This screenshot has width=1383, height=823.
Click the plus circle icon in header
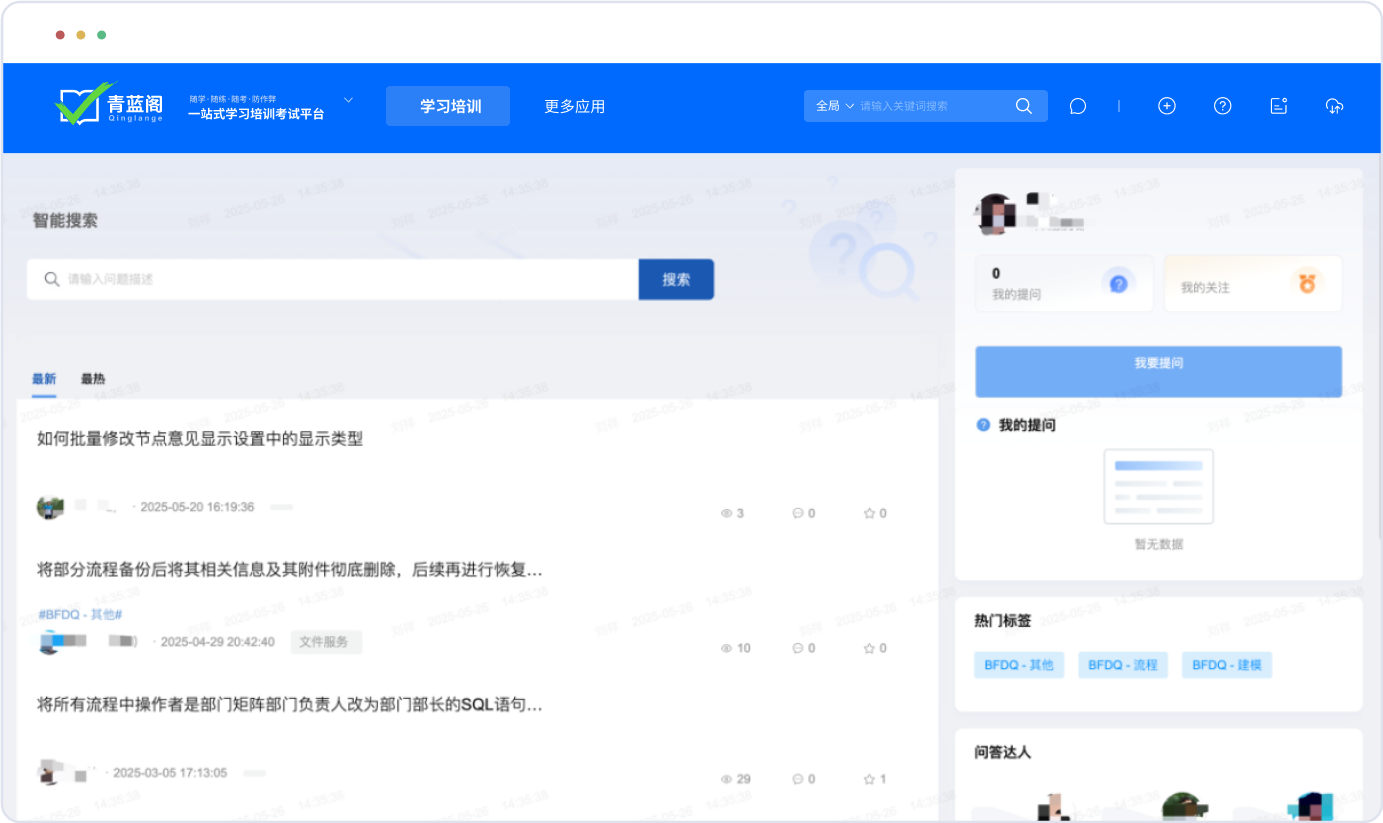(x=1166, y=106)
